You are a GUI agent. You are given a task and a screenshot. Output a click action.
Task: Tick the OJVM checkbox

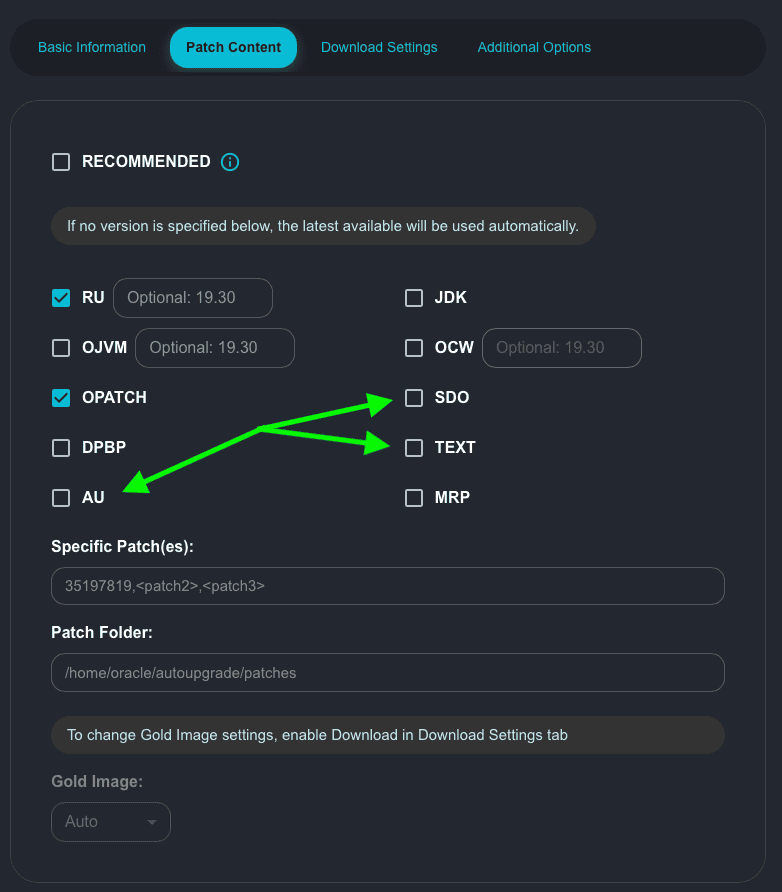61,348
